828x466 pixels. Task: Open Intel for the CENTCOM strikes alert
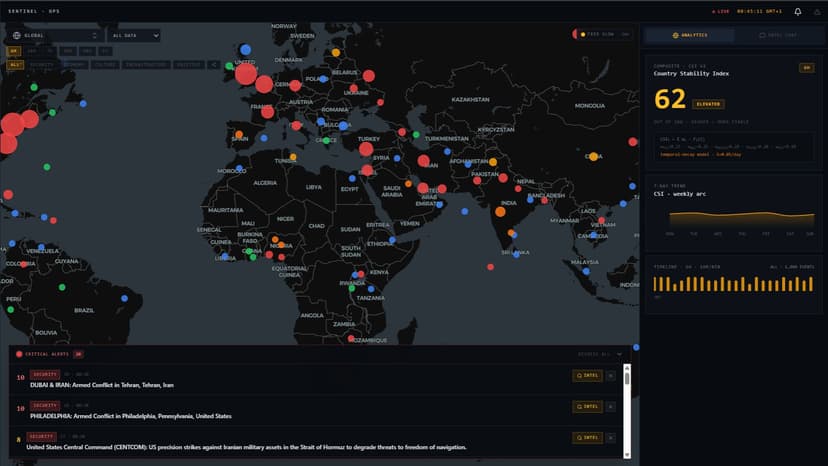click(x=587, y=437)
